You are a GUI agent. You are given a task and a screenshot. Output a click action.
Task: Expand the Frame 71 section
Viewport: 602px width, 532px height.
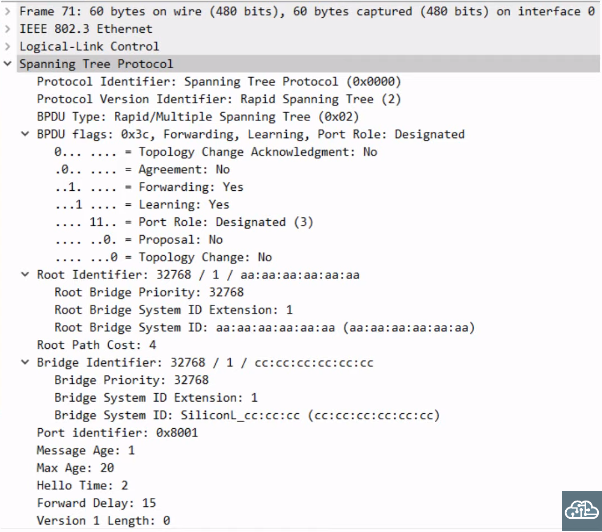9,11
